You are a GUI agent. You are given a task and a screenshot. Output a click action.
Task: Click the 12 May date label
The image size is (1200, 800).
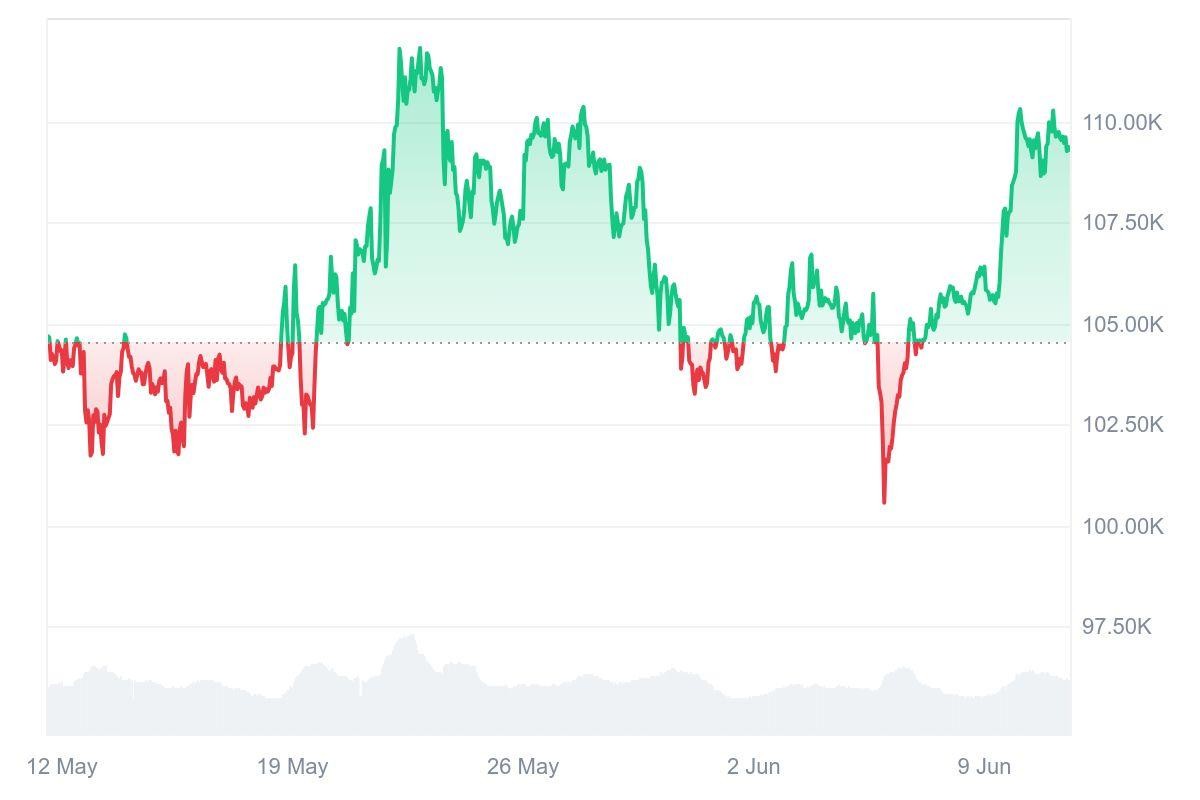coord(62,767)
